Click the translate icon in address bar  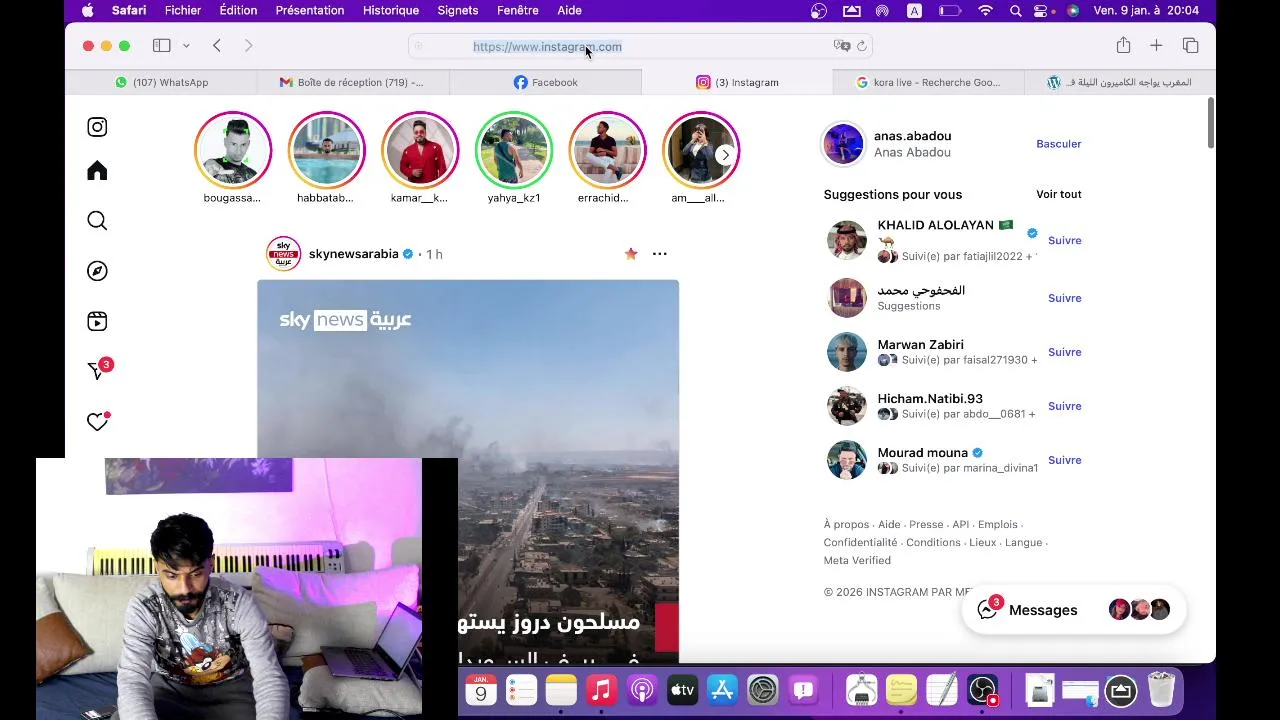pos(842,46)
